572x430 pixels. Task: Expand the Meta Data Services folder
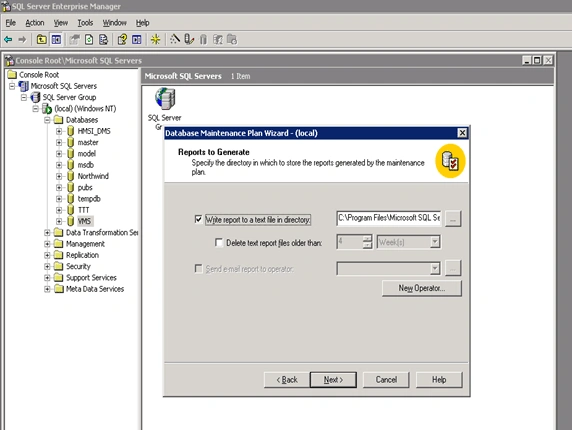(47, 289)
